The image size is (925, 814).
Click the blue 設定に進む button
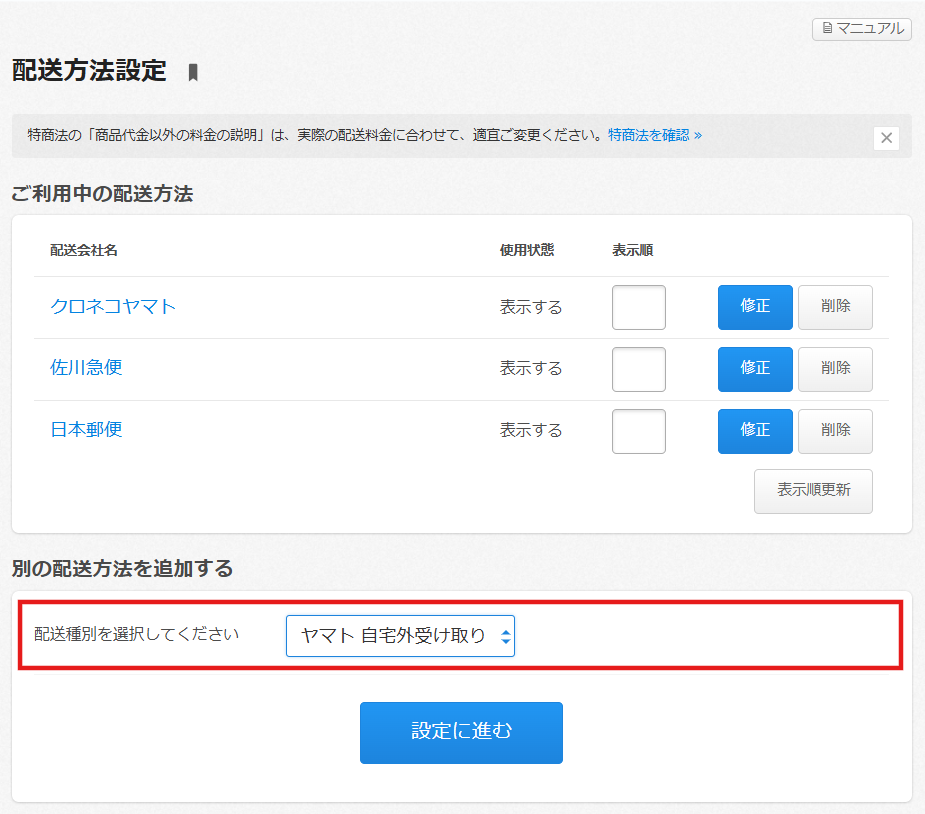(x=461, y=732)
